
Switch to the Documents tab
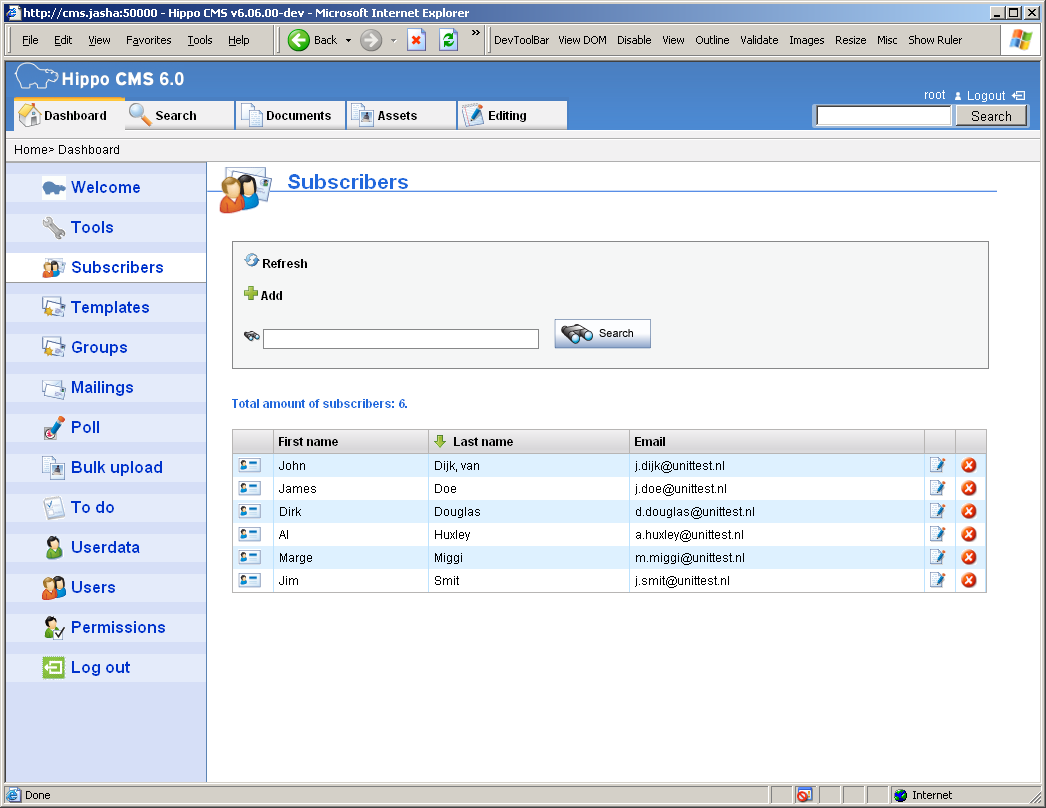(x=290, y=116)
